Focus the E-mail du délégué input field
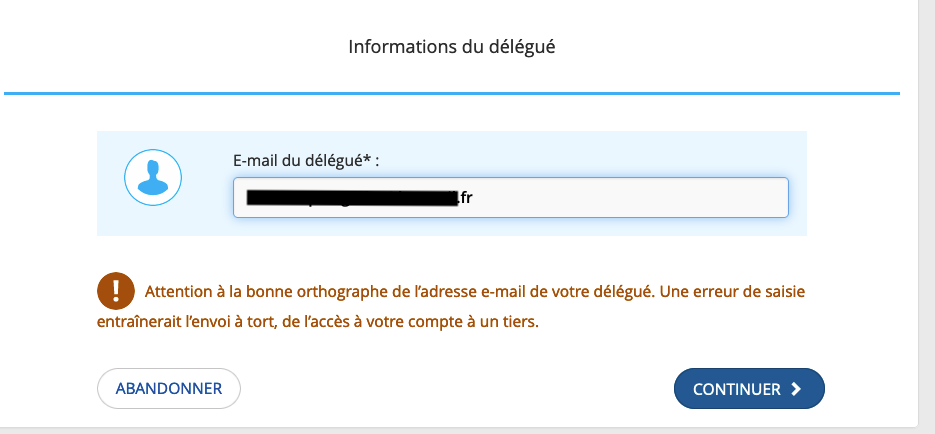Image resolution: width=935 pixels, height=434 pixels. [510, 197]
